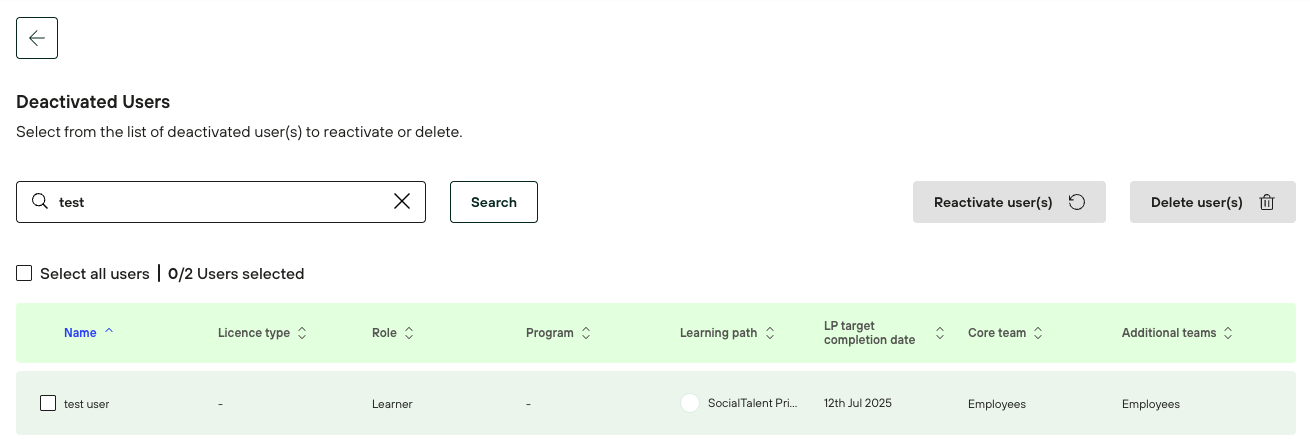Sort by the Role column arrows
This screenshot has width=1310, height=439.
pyautogui.click(x=409, y=333)
